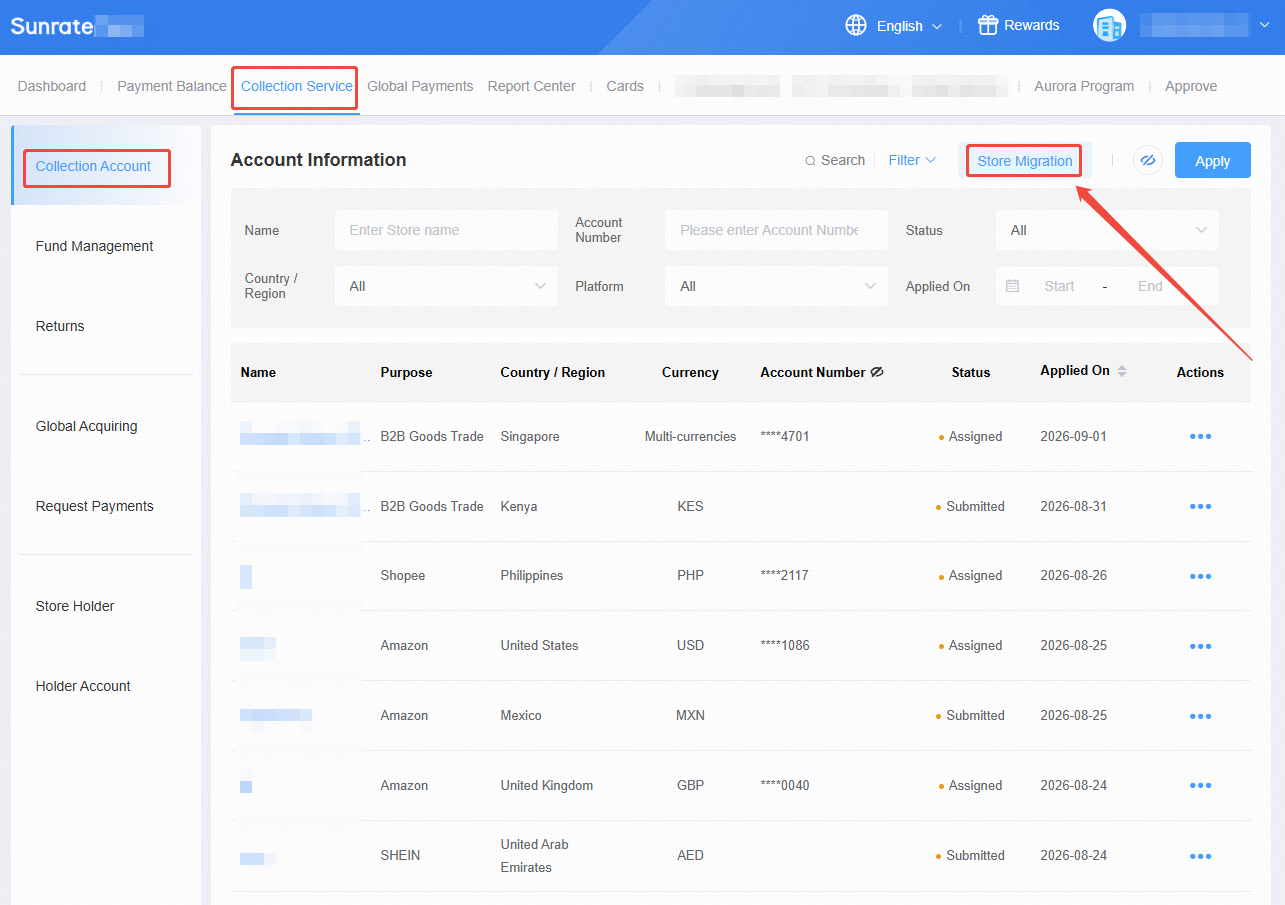Open actions menu for Shopee Philippines row
The height and width of the screenshot is (905, 1285).
(x=1200, y=576)
